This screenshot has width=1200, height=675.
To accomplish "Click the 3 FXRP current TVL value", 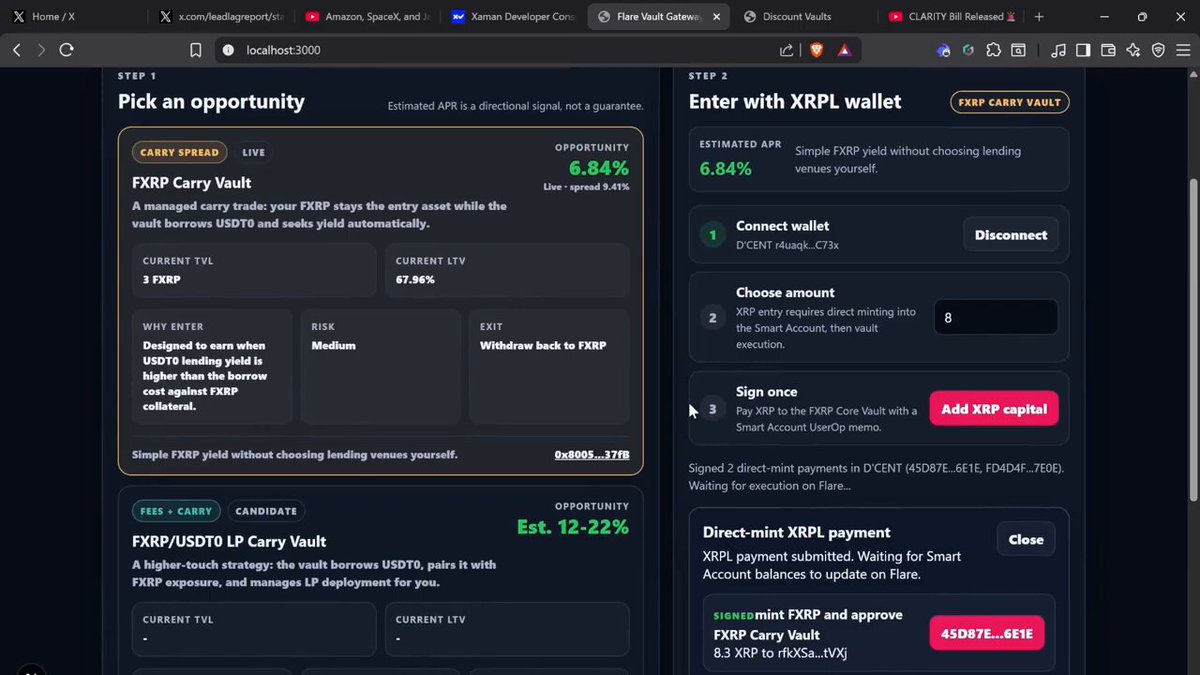I will [x=162, y=280].
